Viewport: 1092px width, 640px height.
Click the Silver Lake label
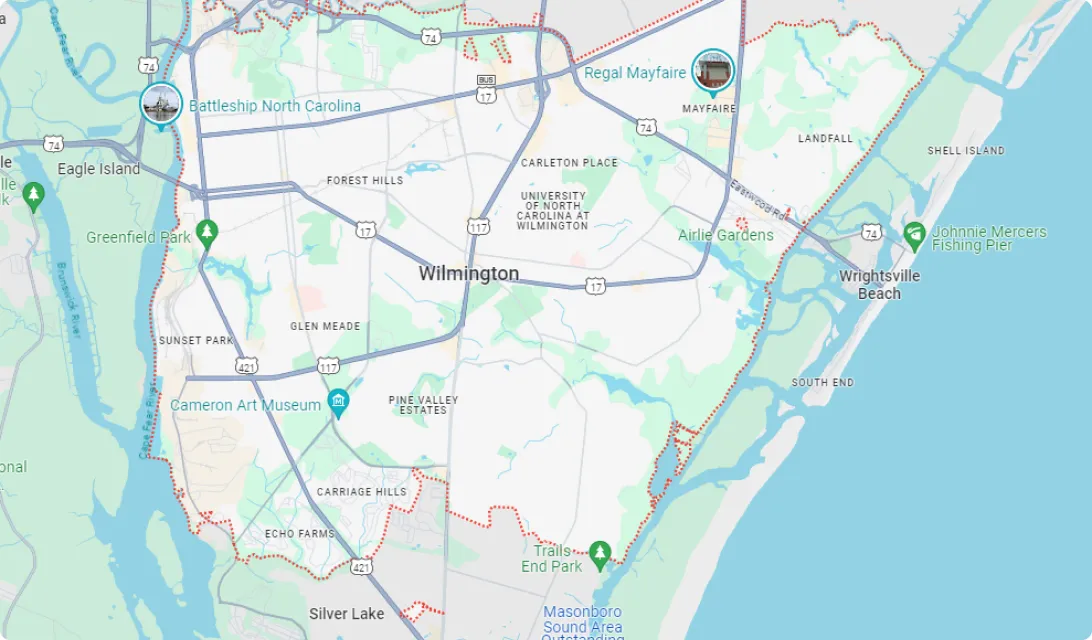[x=347, y=614]
